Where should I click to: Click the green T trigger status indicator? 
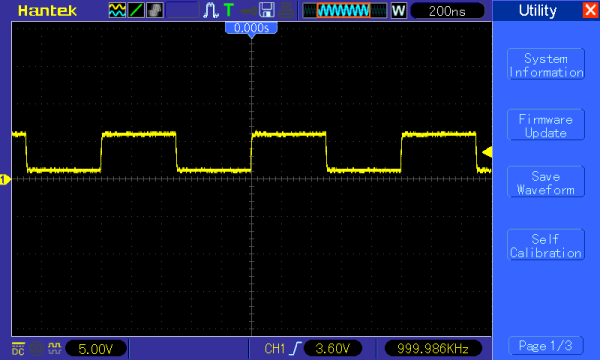228,10
